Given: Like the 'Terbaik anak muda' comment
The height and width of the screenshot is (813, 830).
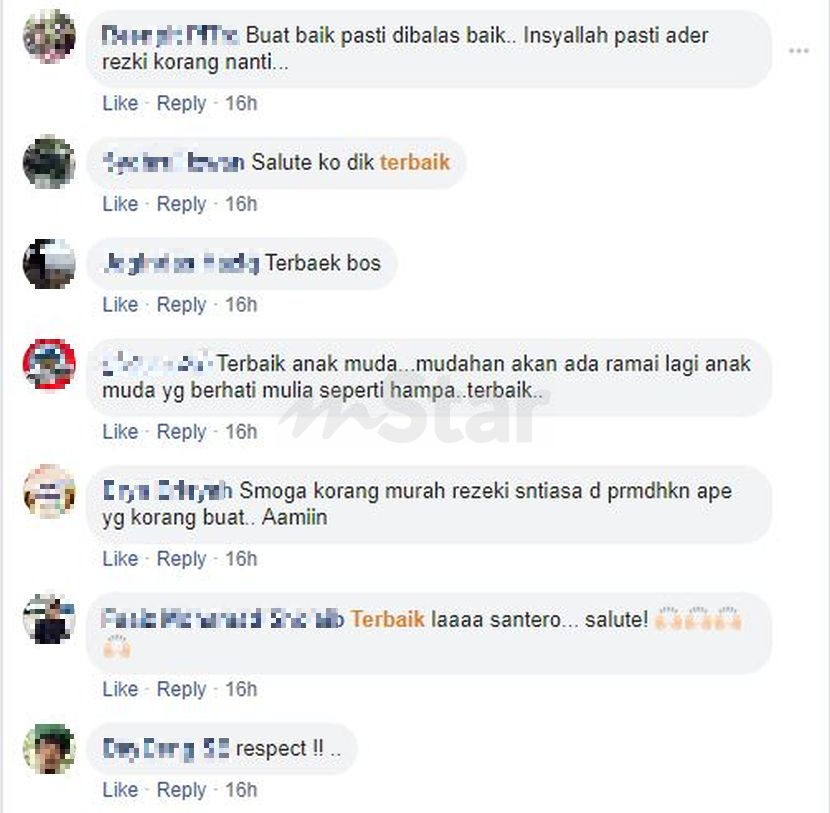Looking at the screenshot, I should tap(120, 432).
